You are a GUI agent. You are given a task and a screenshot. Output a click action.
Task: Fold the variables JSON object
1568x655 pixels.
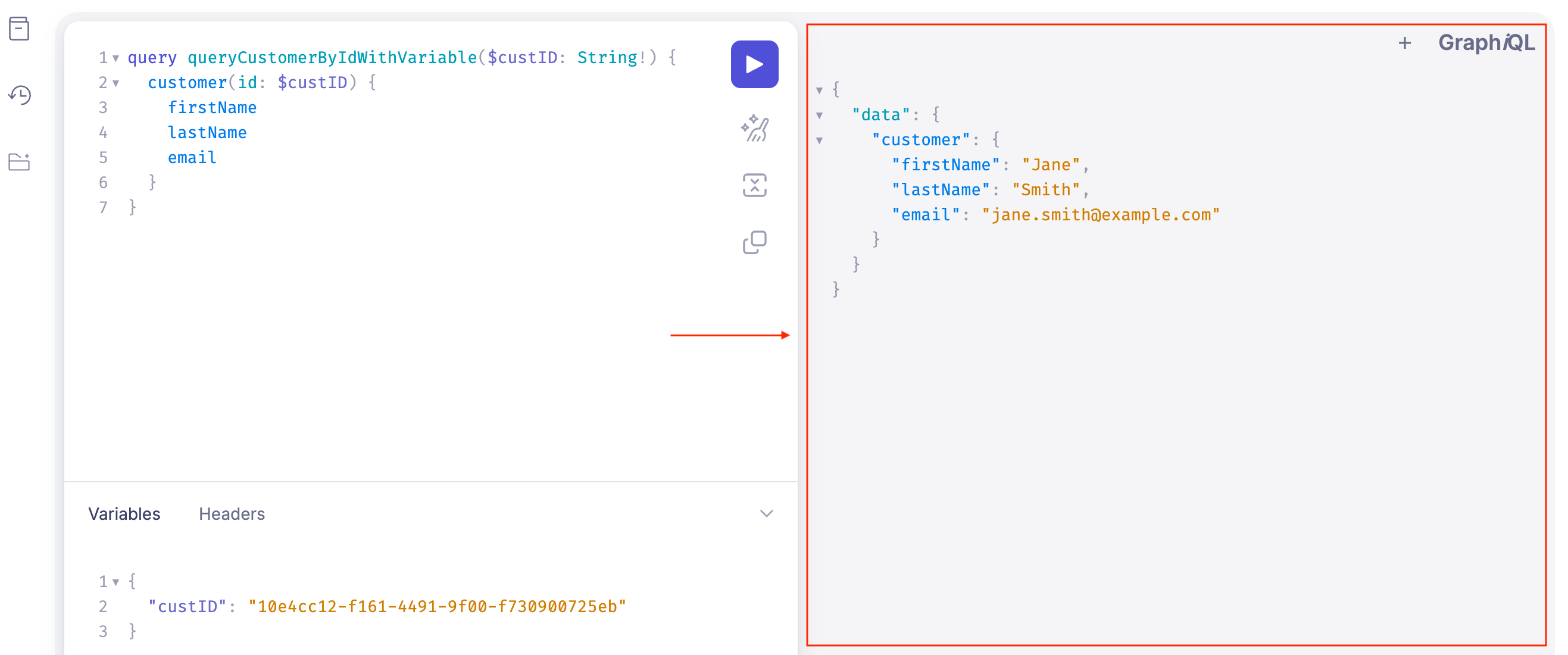(115, 582)
